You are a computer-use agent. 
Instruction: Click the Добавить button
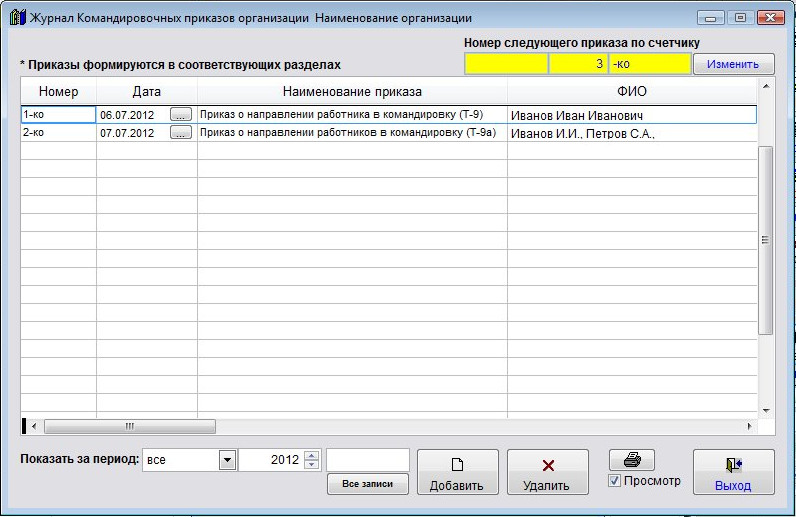click(457, 472)
